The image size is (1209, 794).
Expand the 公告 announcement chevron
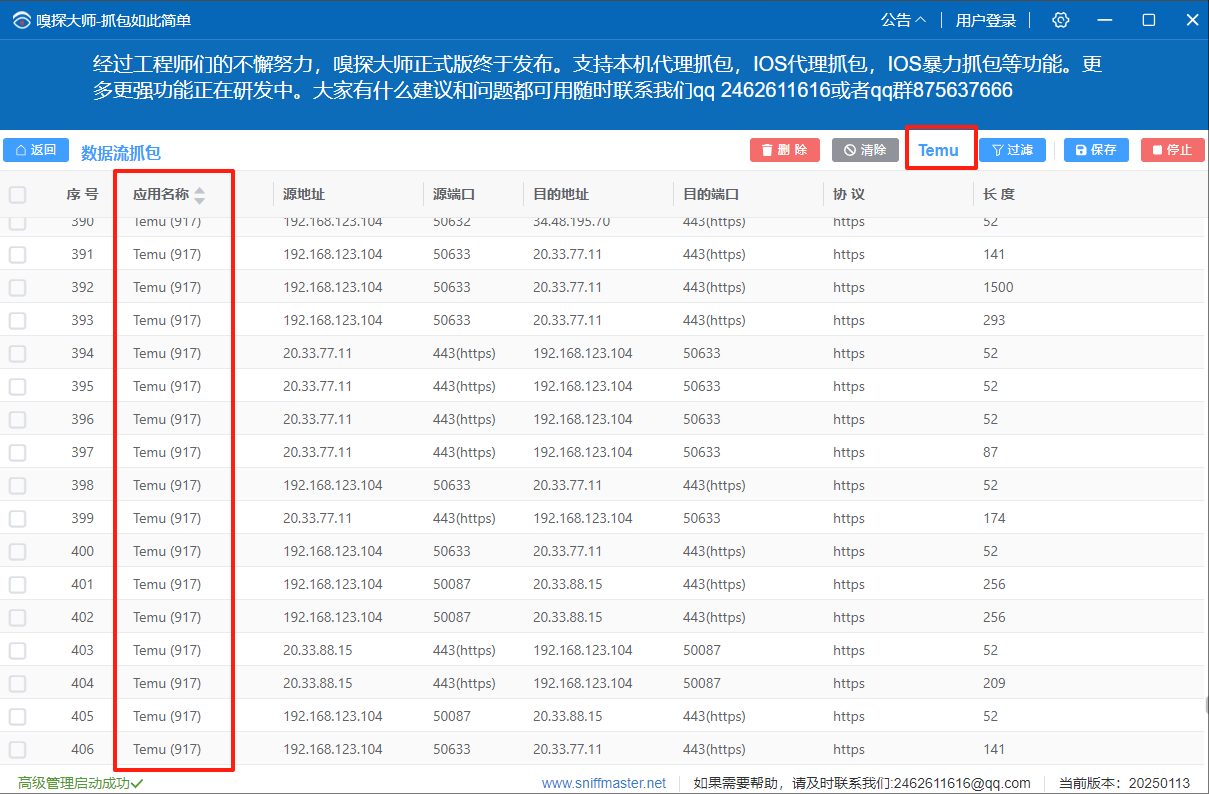click(x=921, y=20)
